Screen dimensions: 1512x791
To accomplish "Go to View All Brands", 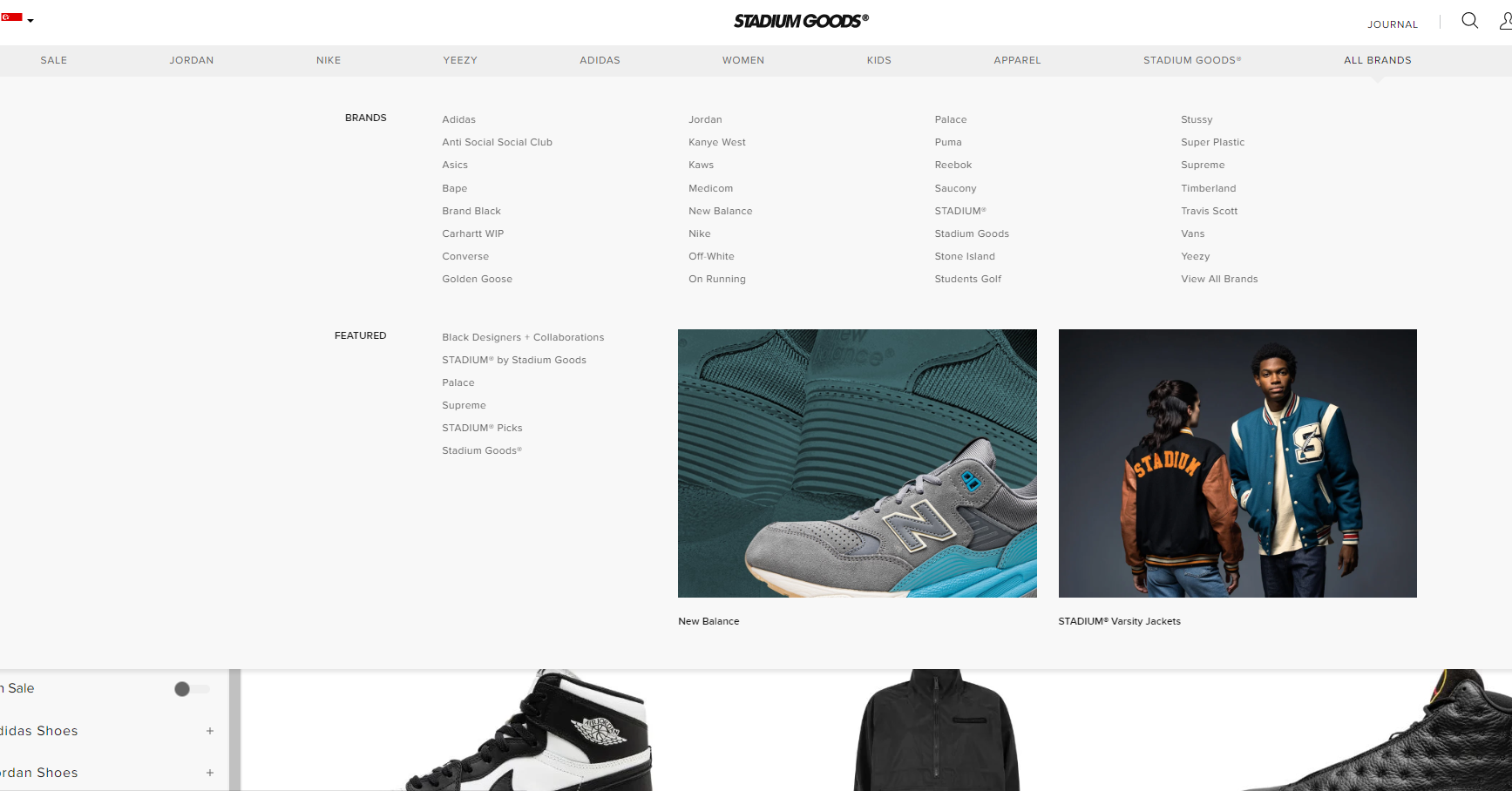I will tap(1219, 279).
